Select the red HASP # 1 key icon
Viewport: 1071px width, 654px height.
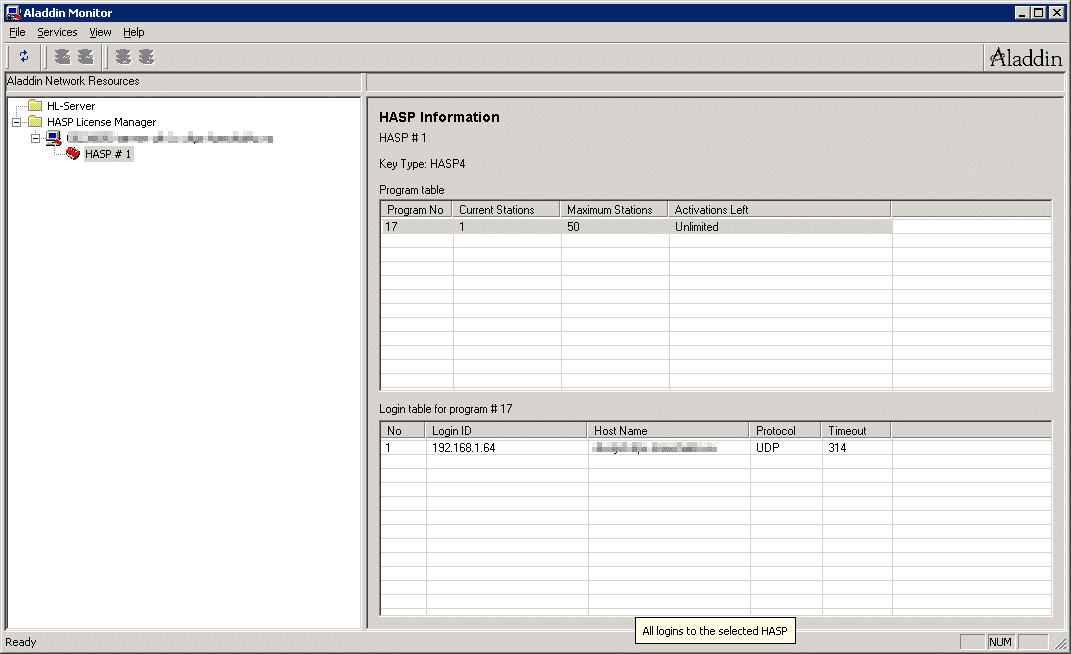click(73, 154)
